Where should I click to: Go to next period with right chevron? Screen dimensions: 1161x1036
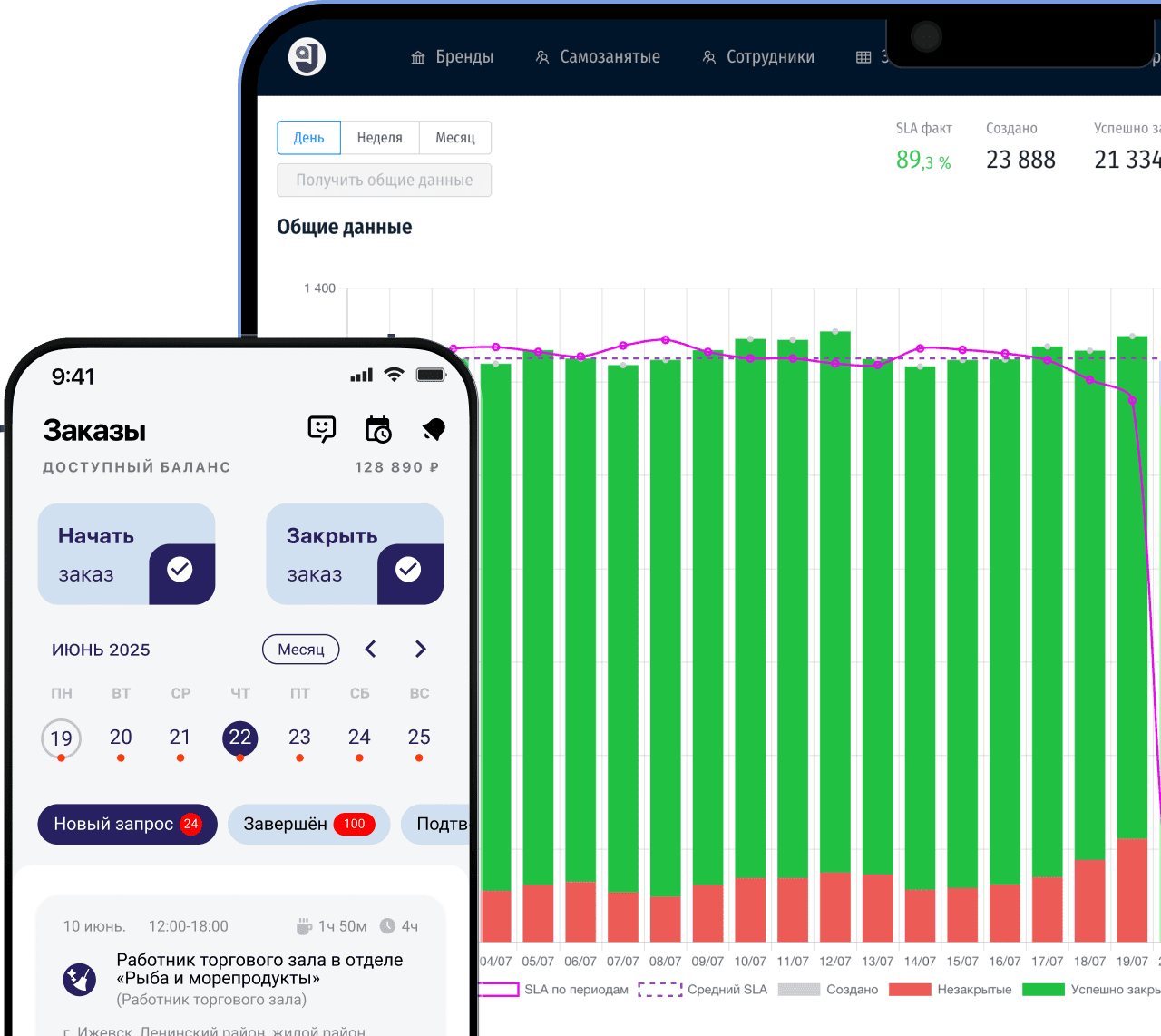pyautogui.click(x=420, y=649)
